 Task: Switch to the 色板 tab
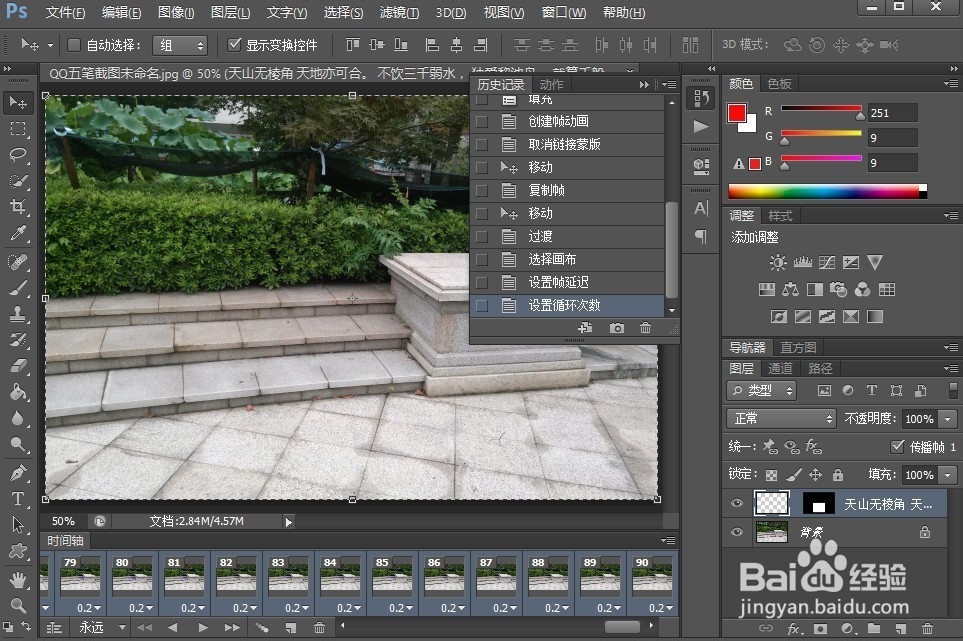coord(779,84)
